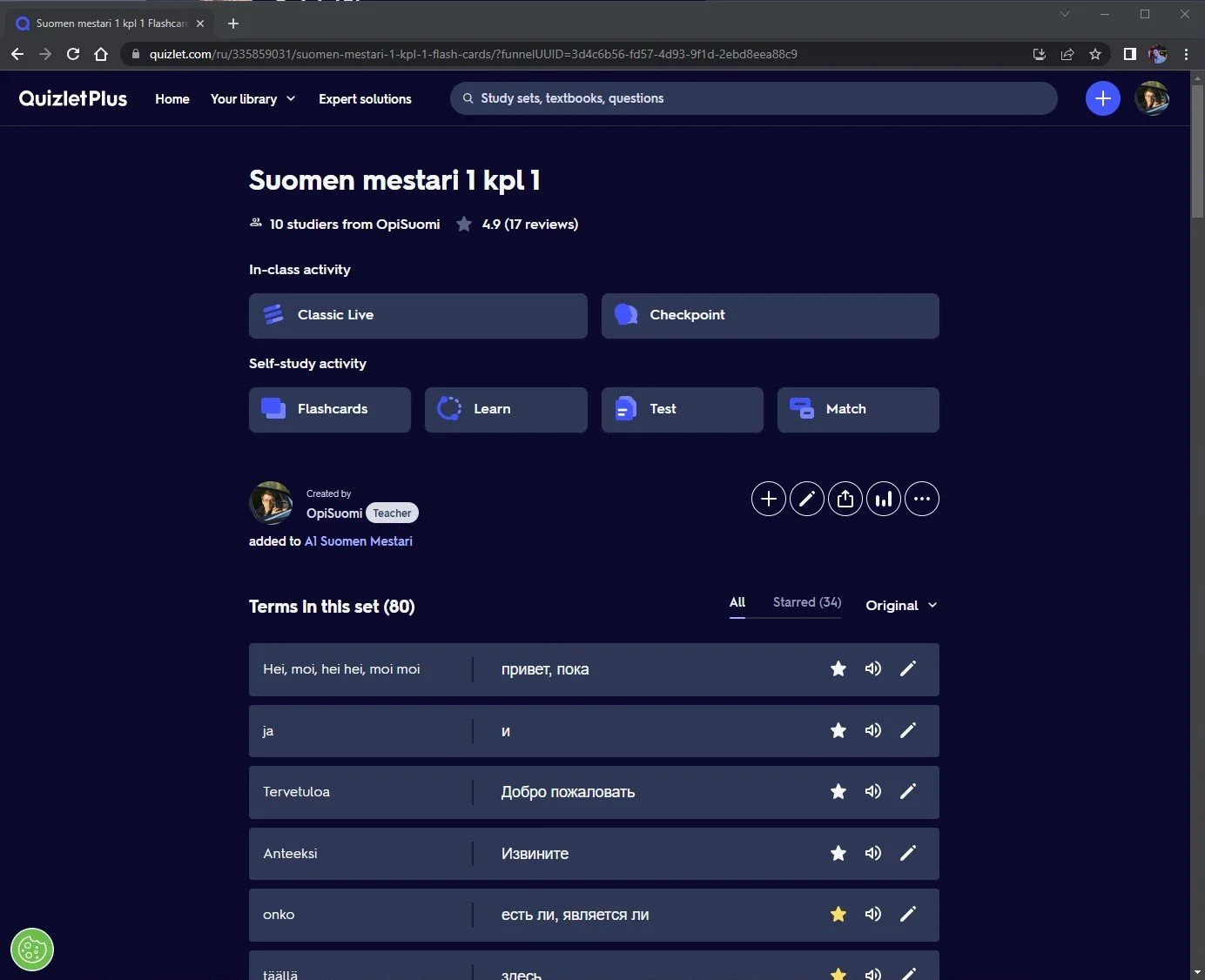Viewport: 1205px width, 980px height.
Task: Edit the 'ja' term with pencil
Action: tap(907, 730)
